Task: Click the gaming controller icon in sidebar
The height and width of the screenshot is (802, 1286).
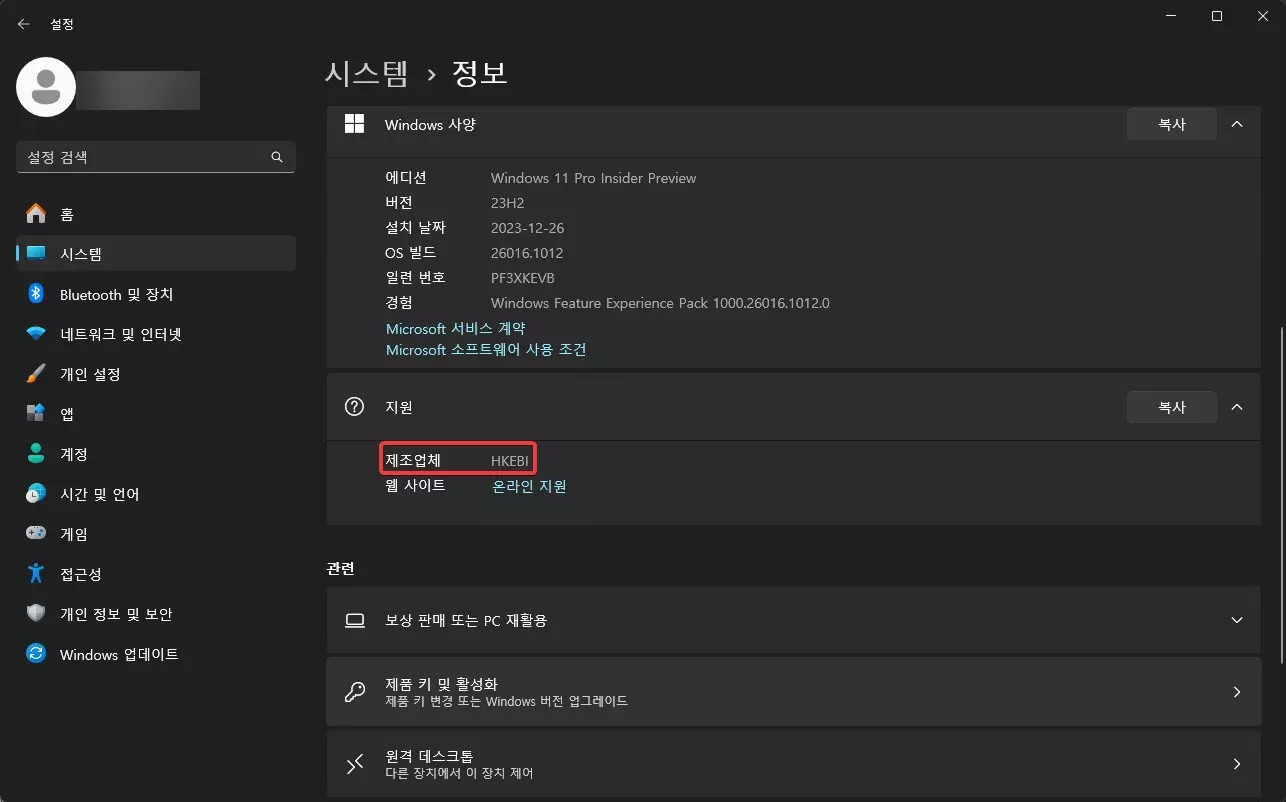Action: tap(36, 534)
